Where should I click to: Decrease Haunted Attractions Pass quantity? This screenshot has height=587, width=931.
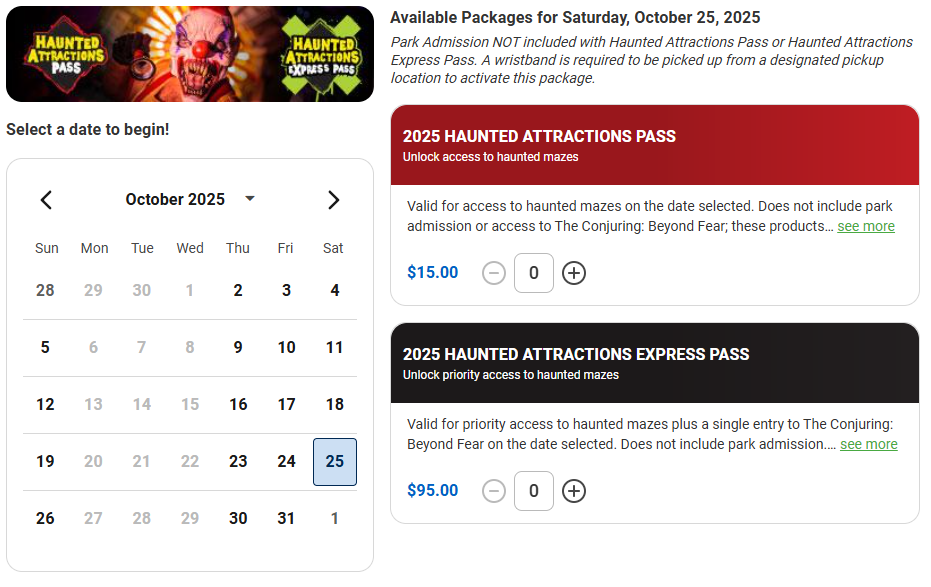[x=494, y=273]
